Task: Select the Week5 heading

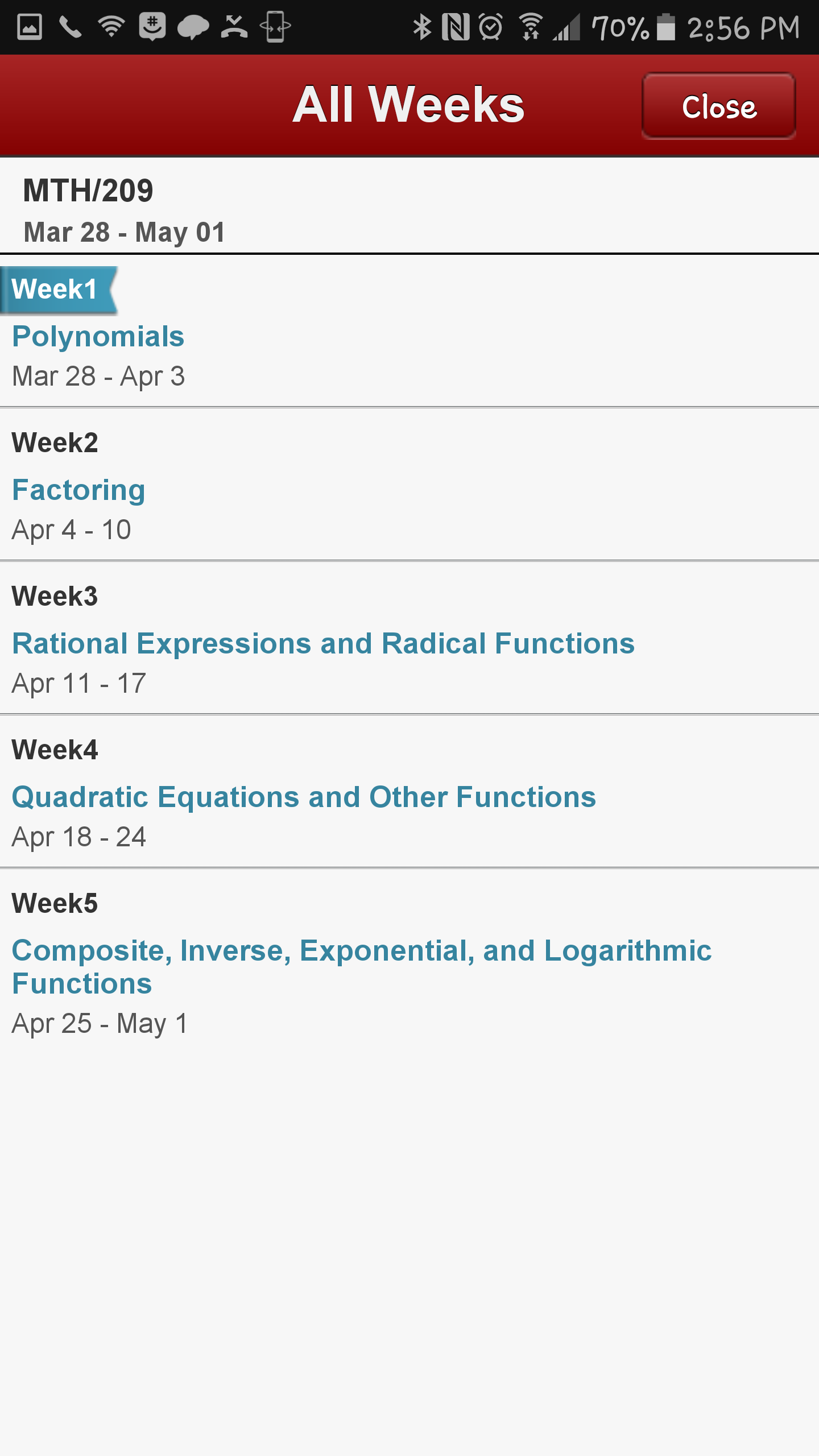Action: coord(55,903)
